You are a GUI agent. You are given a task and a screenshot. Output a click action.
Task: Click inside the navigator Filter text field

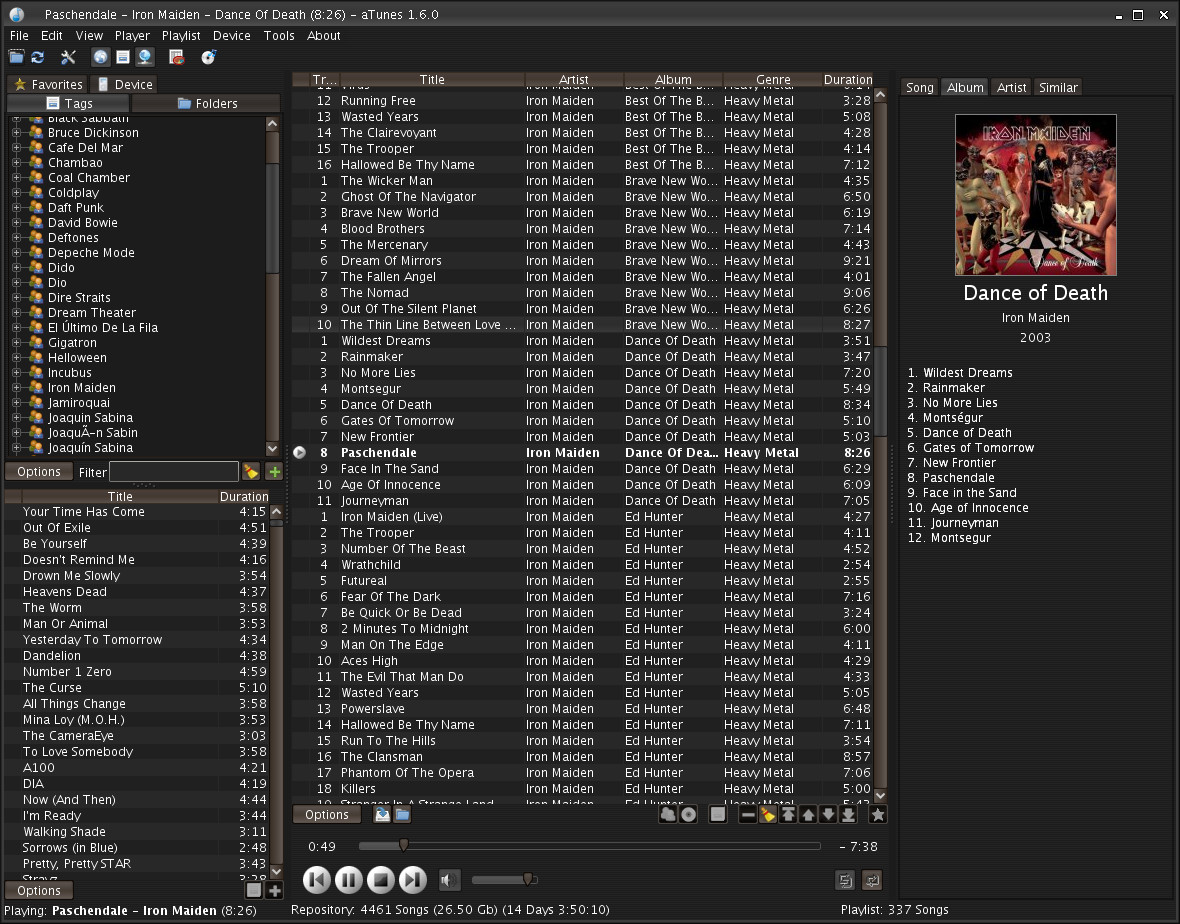pos(174,472)
